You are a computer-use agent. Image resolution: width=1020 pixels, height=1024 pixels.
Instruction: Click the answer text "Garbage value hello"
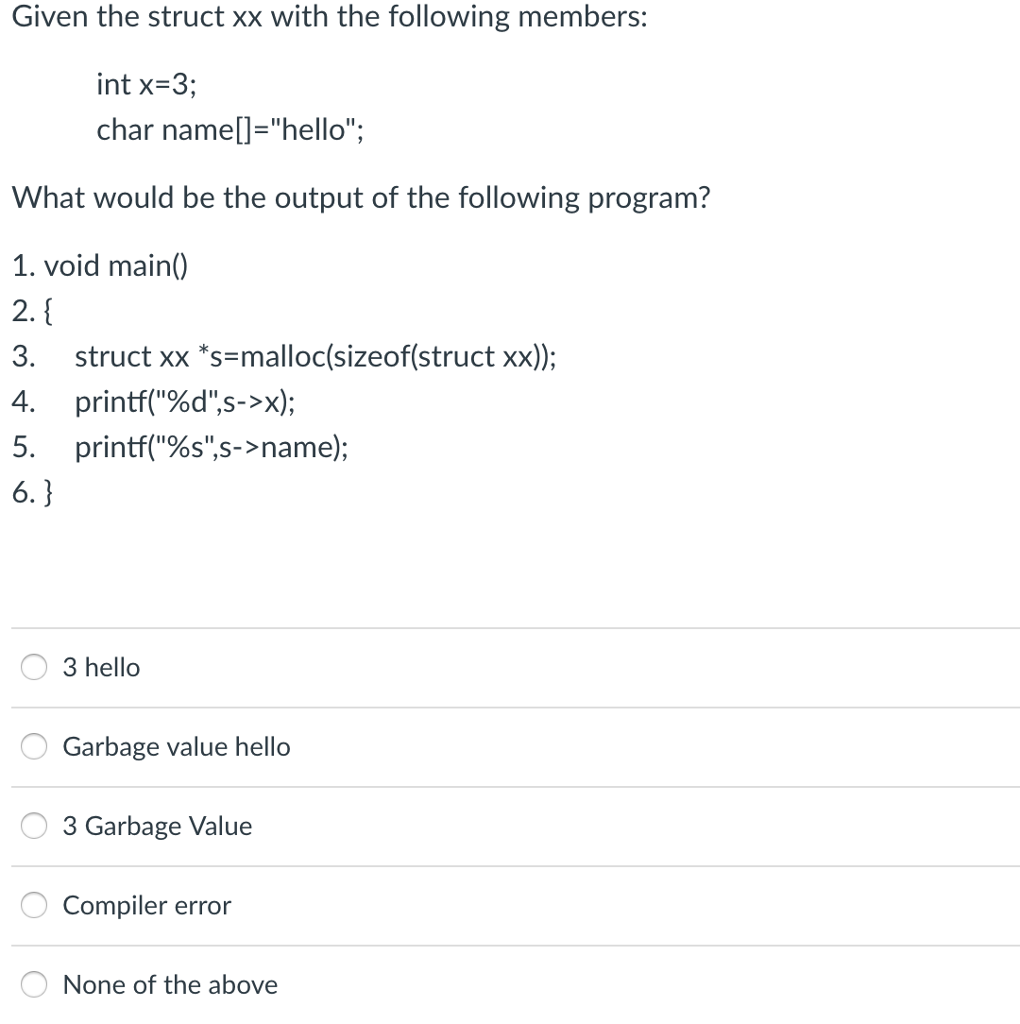[176, 746]
